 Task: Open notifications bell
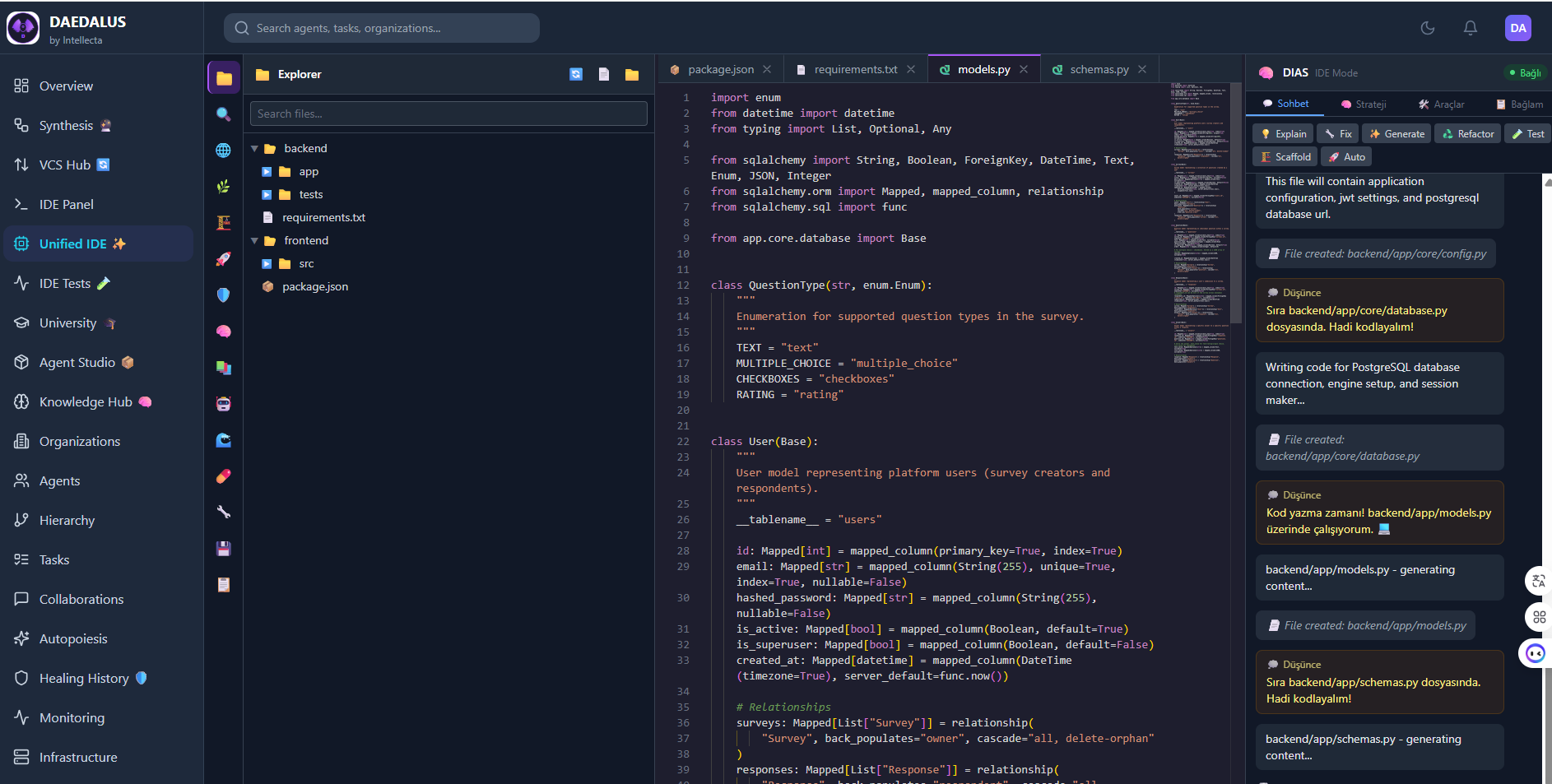pyautogui.click(x=1471, y=28)
